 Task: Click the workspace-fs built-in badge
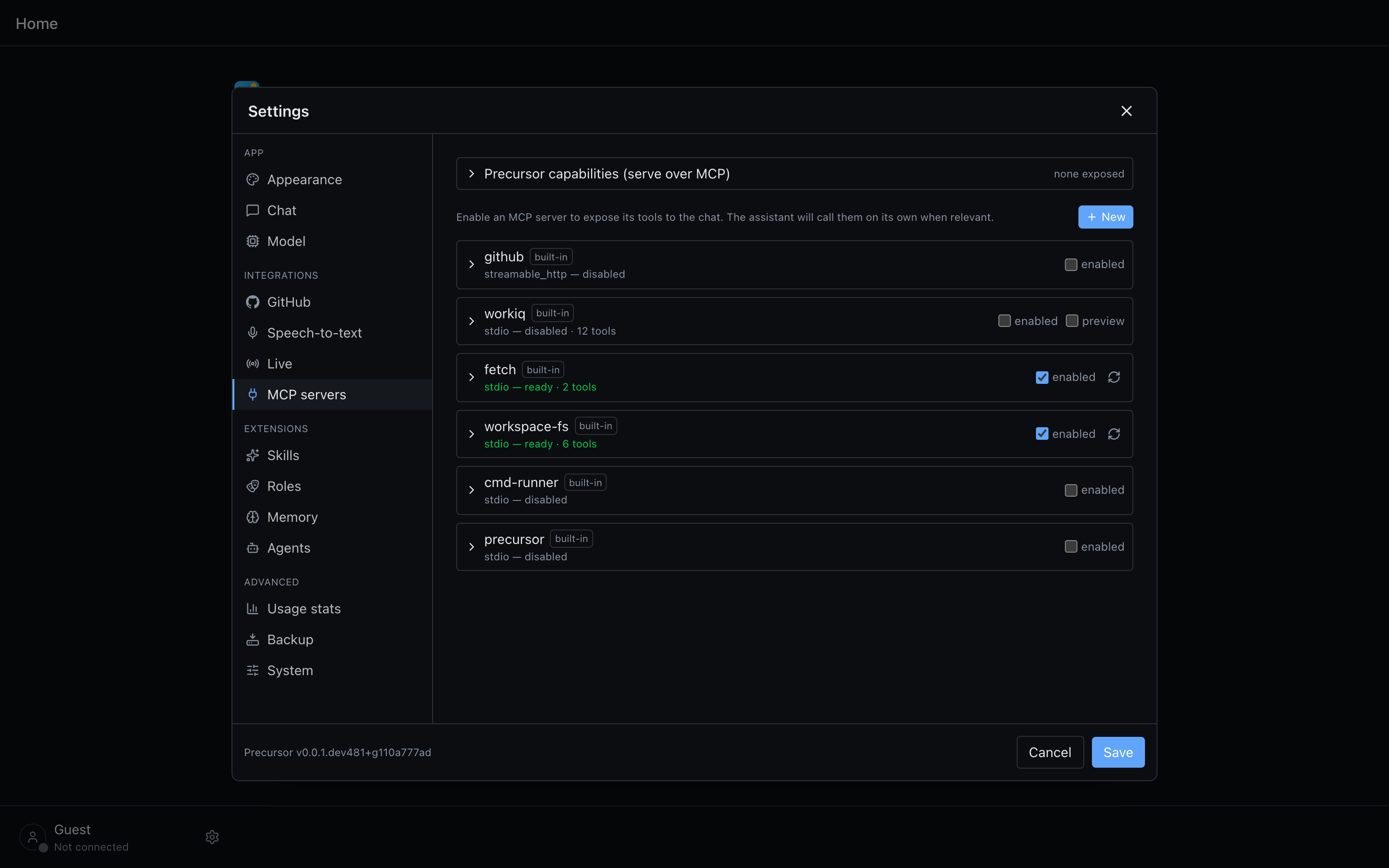pos(596,426)
